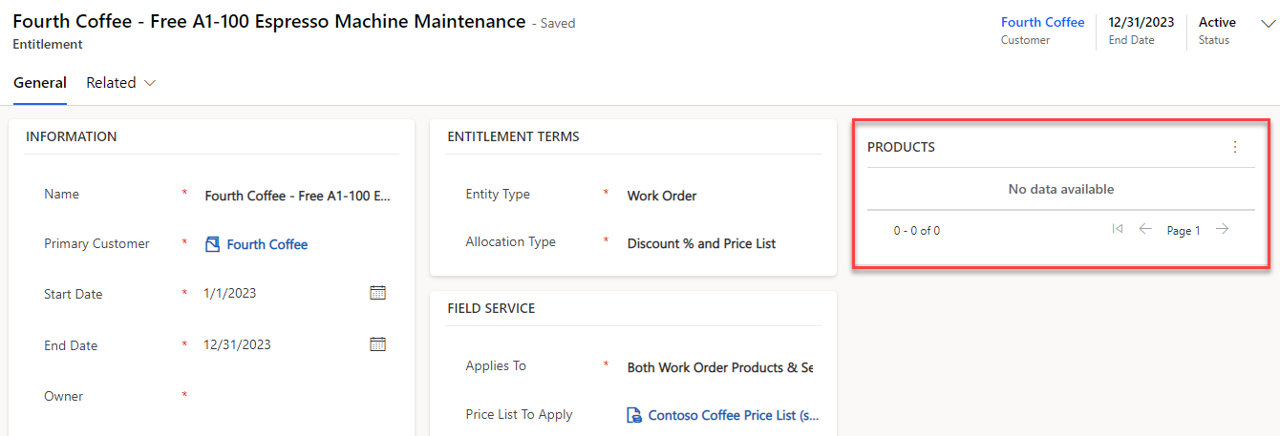This screenshot has height=436, width=1280.
Task: Go to first page in Products grid
Action: click(x=1117, y=229)
